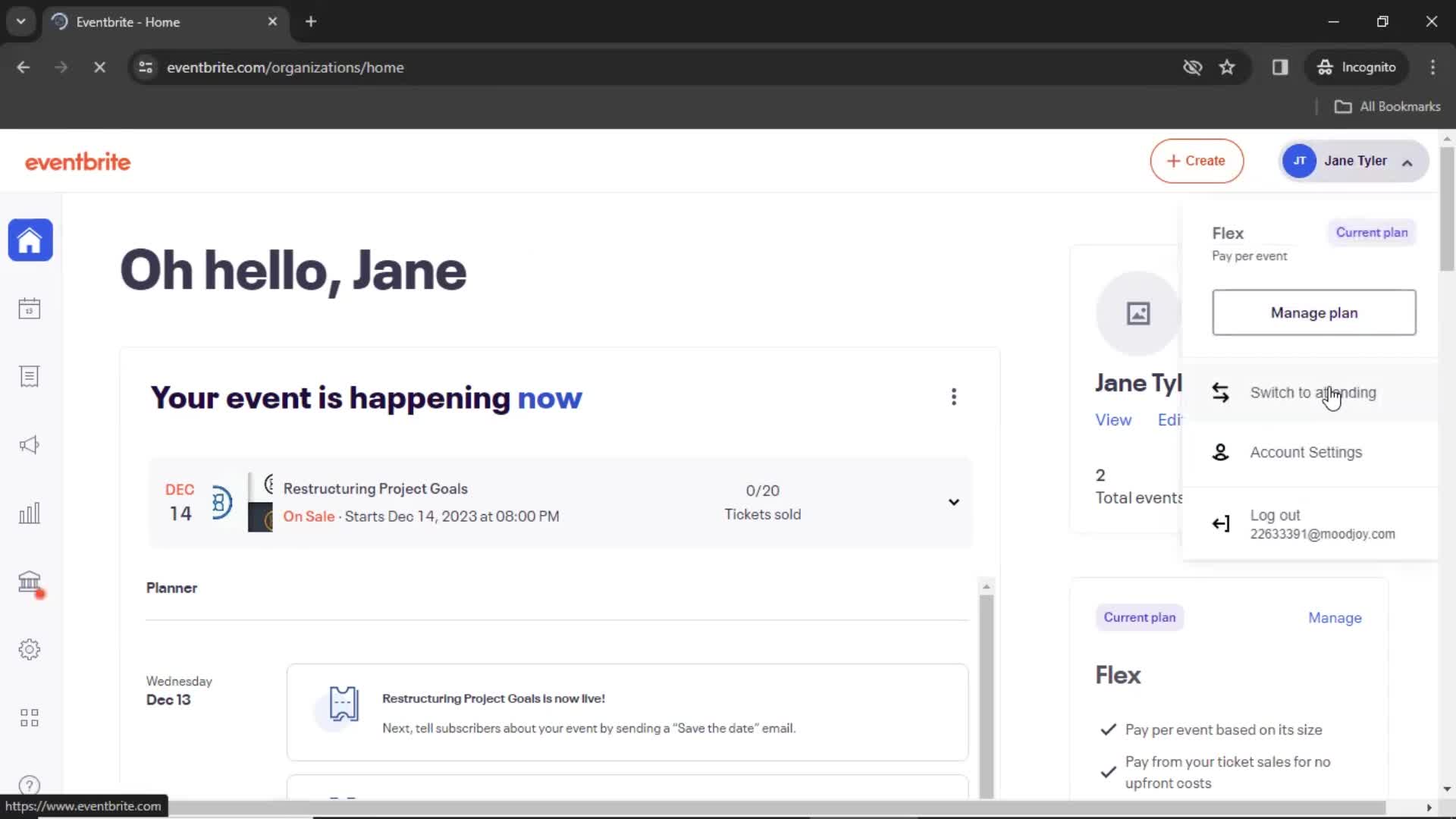Screen dimensions: 1456x819
Task: Click the third-party cookies blocked eye icon
Action: pos(1192,67)
